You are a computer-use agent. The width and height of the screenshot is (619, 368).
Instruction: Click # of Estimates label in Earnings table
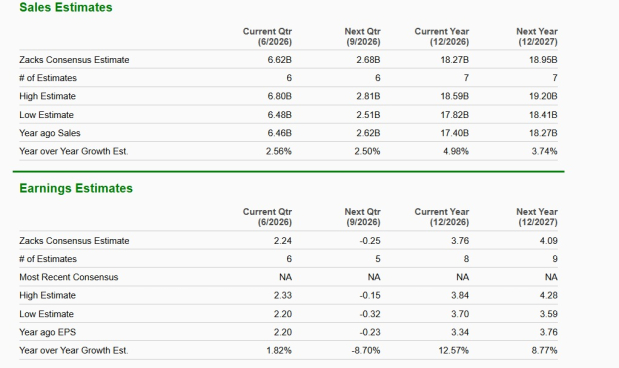click(x=48, y=259)
